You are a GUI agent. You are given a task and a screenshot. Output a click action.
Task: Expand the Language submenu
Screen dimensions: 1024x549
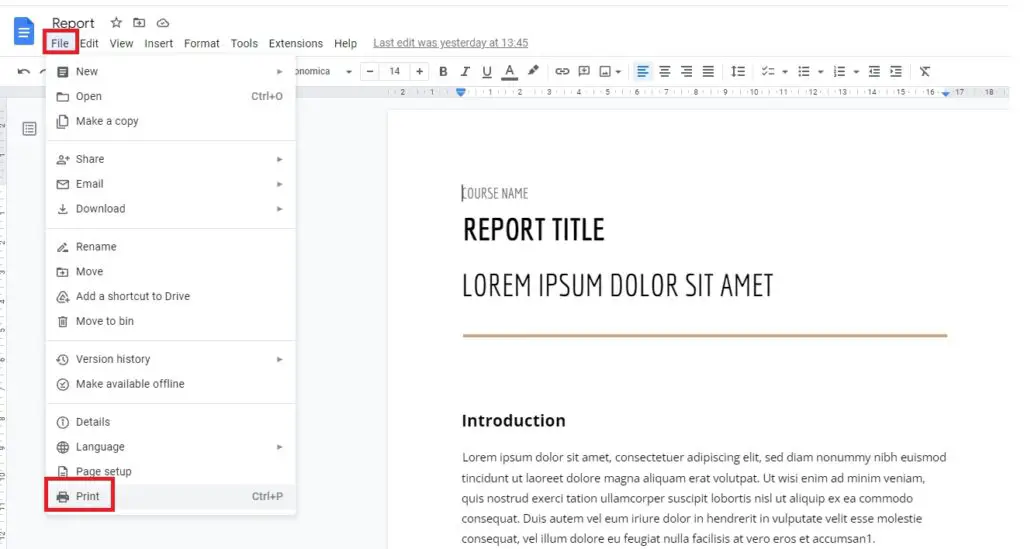pyautogui.click(x=170, y=447)
